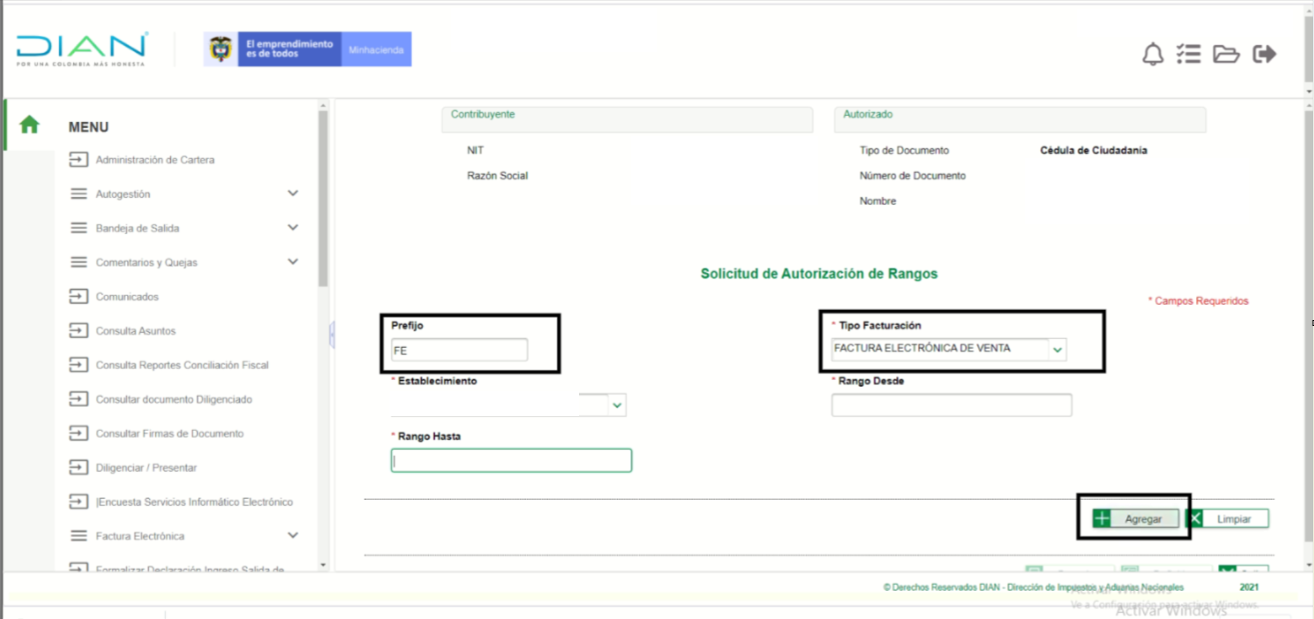Expand the Bandeja de Salida section
This screenshot has height=619, width=1314.
click(x=293, y=228)
